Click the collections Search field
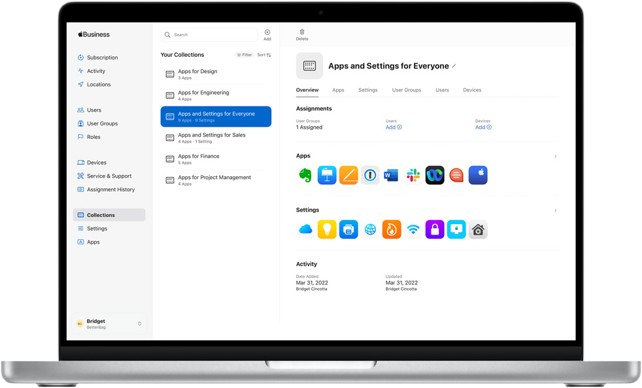 pyautogui.click(x=209, y=35)
